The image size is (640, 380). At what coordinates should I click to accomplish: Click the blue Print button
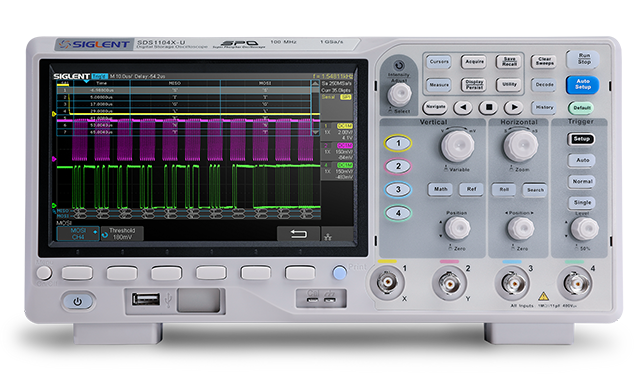340,273
